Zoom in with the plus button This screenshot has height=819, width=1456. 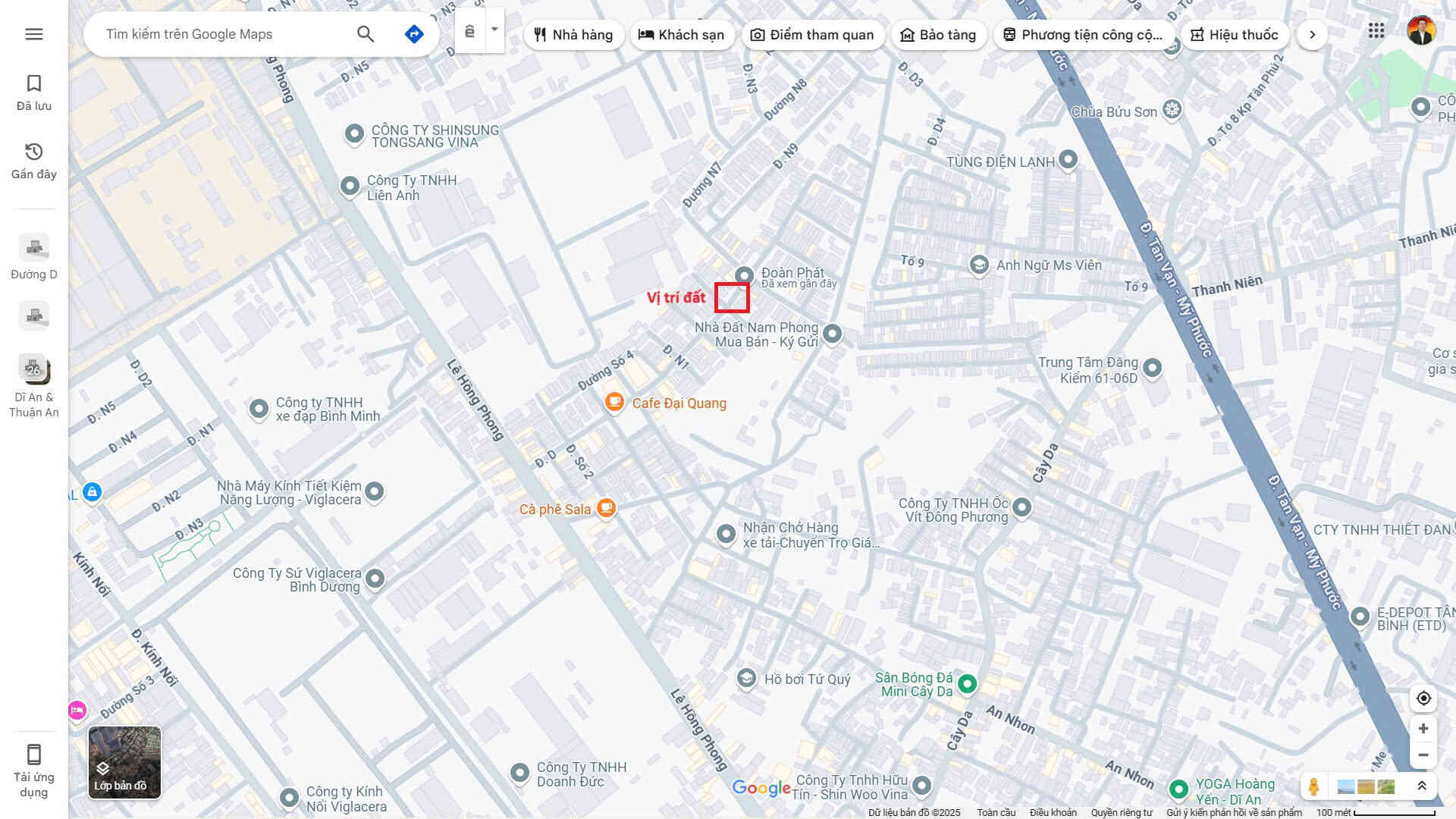tap(1423, 729)
